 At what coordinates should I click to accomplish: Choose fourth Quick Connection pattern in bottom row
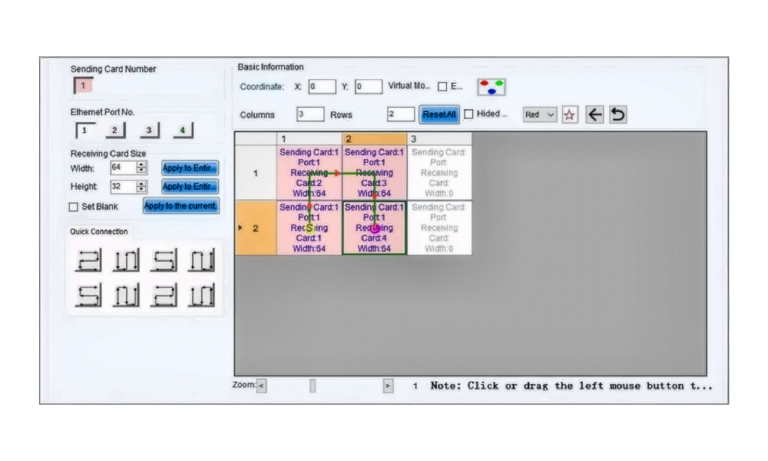(x=201, y=295)
